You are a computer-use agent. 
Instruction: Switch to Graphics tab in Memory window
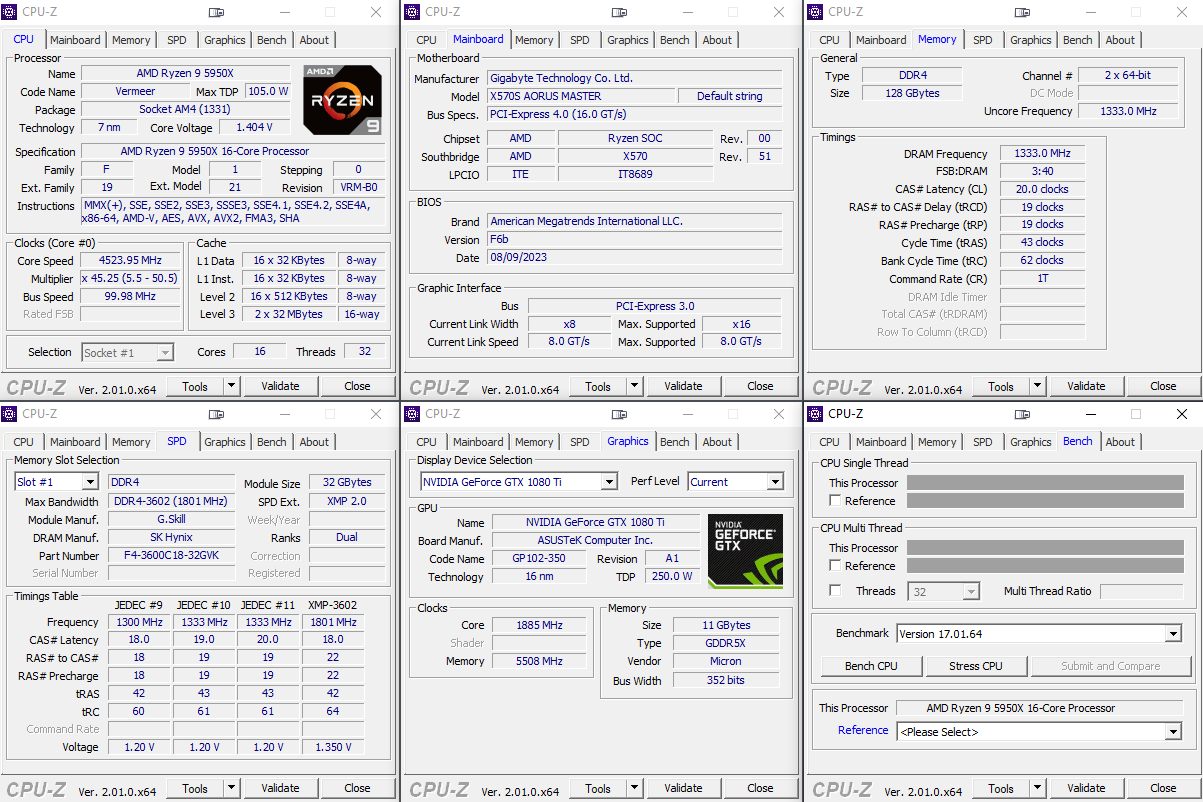pos(1031,40)
